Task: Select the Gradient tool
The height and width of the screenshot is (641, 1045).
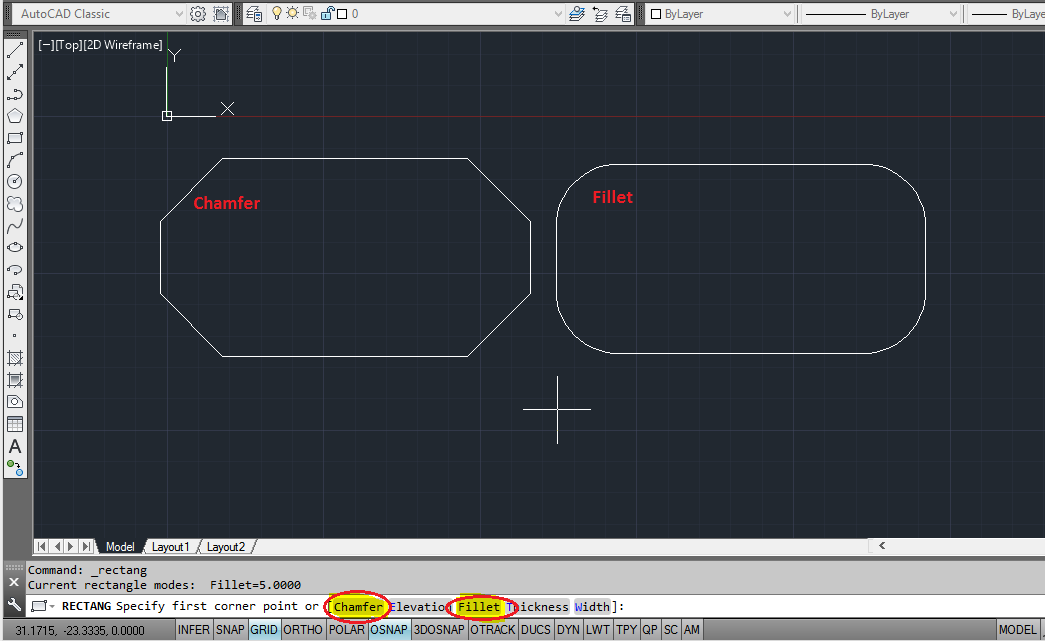Action: pos(15,380)
